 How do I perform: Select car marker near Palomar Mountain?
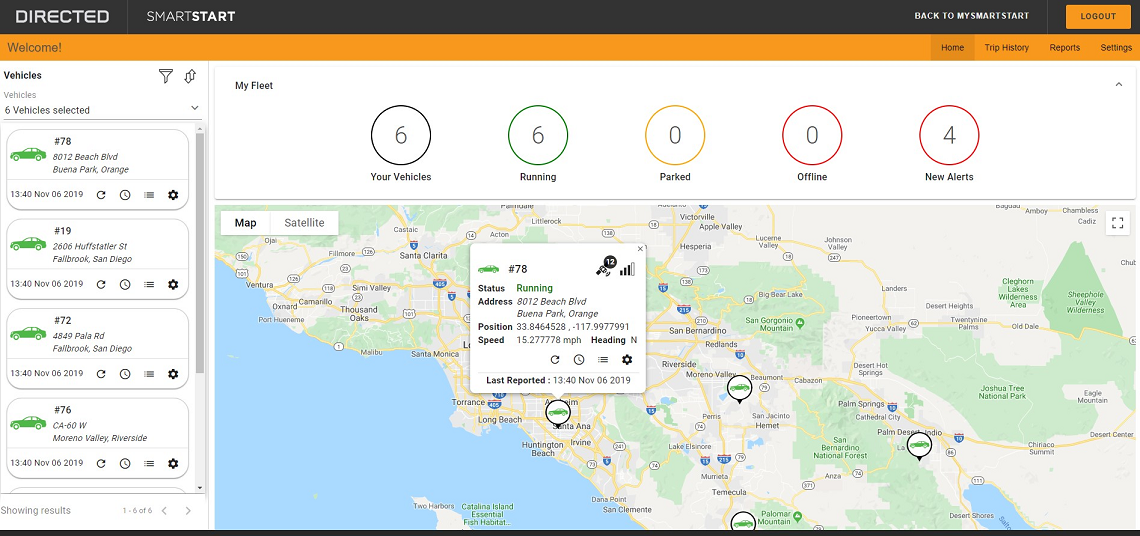(x=743, y=521)
